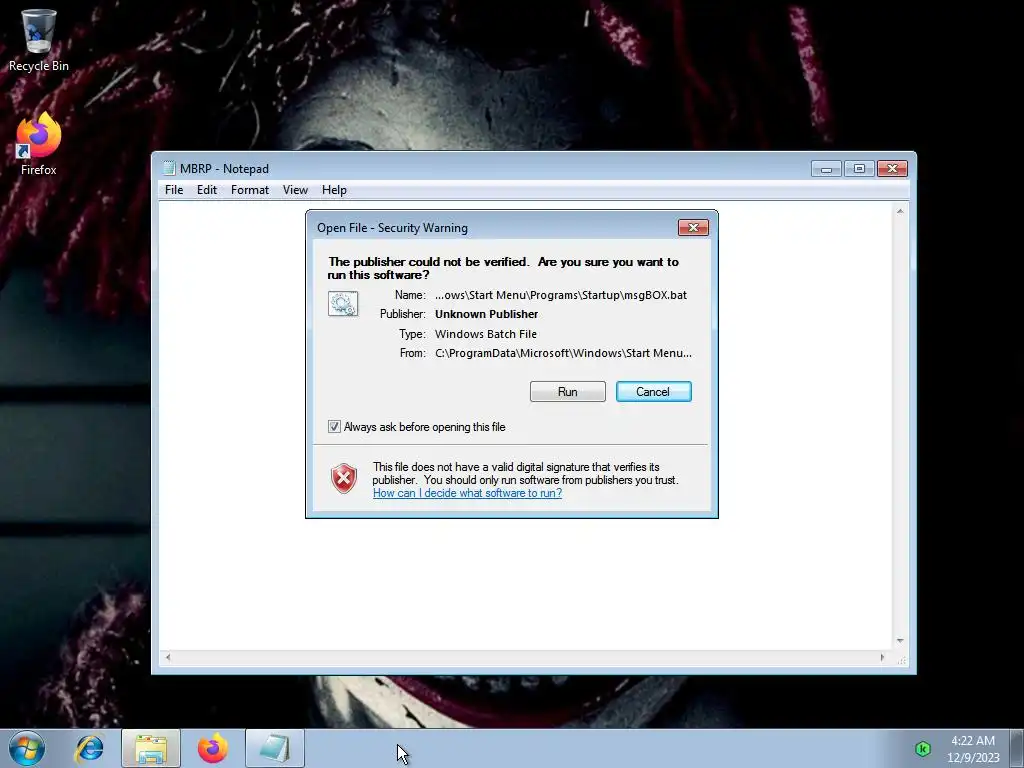1024x768 pixels.
Task: Click the green system tray icon
Action: [923, 749]
